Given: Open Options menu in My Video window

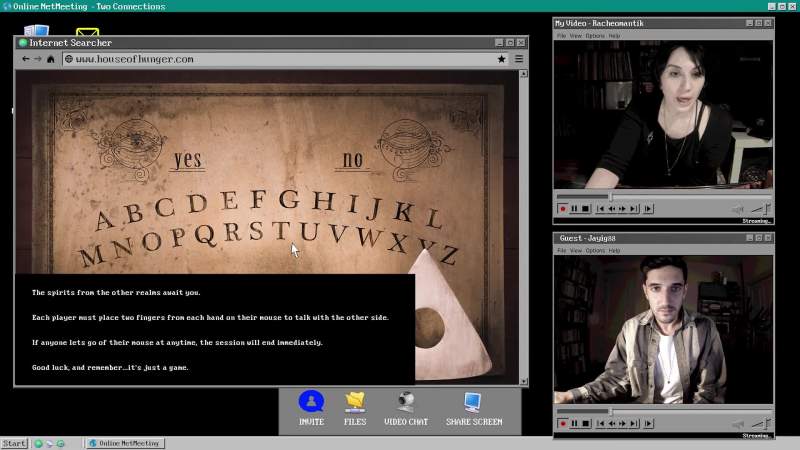Looking at the screenshot, I should coord(595,36).
